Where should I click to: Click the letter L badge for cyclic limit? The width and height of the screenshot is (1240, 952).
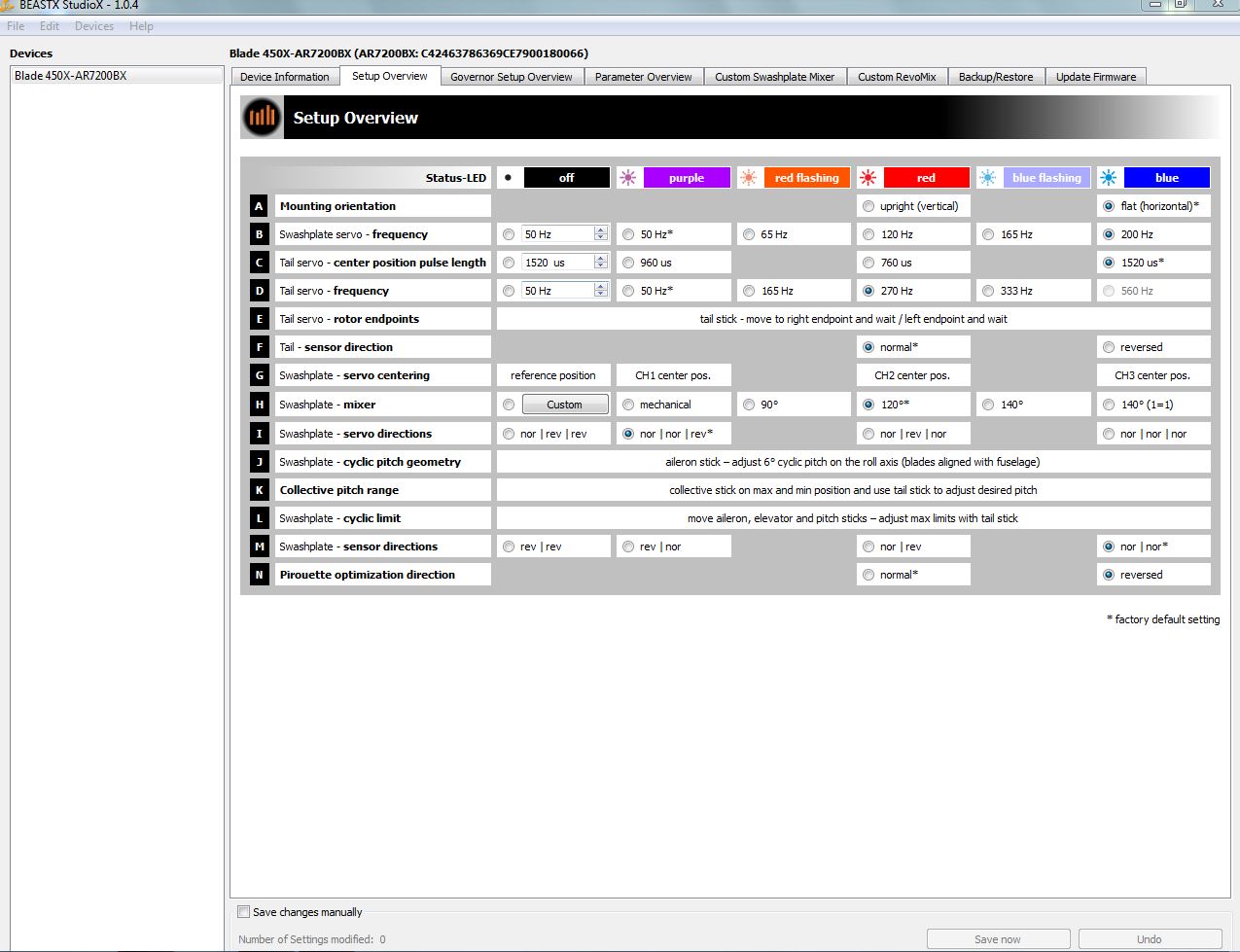coord(259,518)
